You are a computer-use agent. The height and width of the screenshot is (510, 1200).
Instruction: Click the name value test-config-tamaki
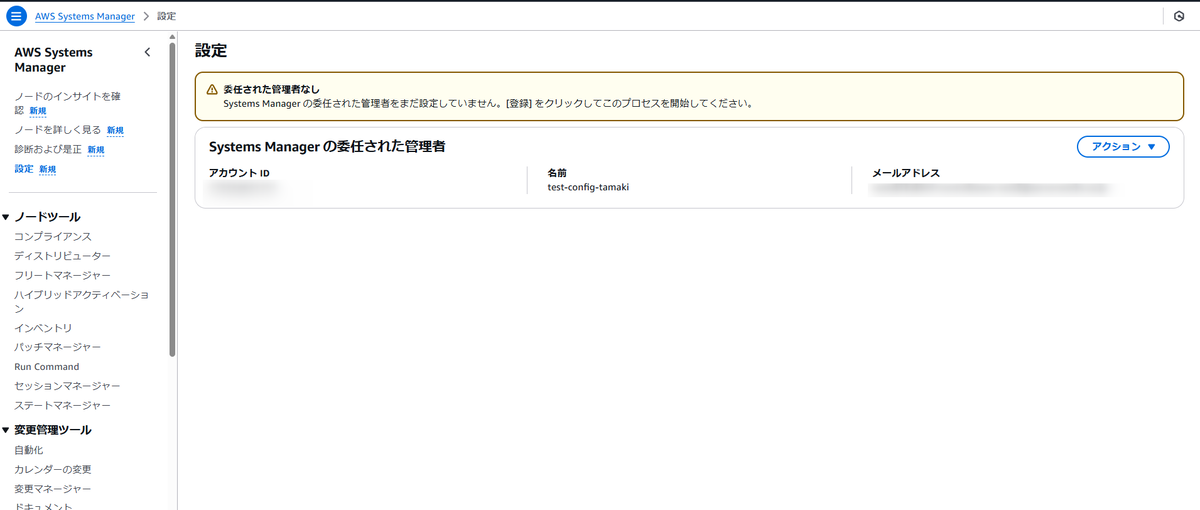(x=589, y=187)
